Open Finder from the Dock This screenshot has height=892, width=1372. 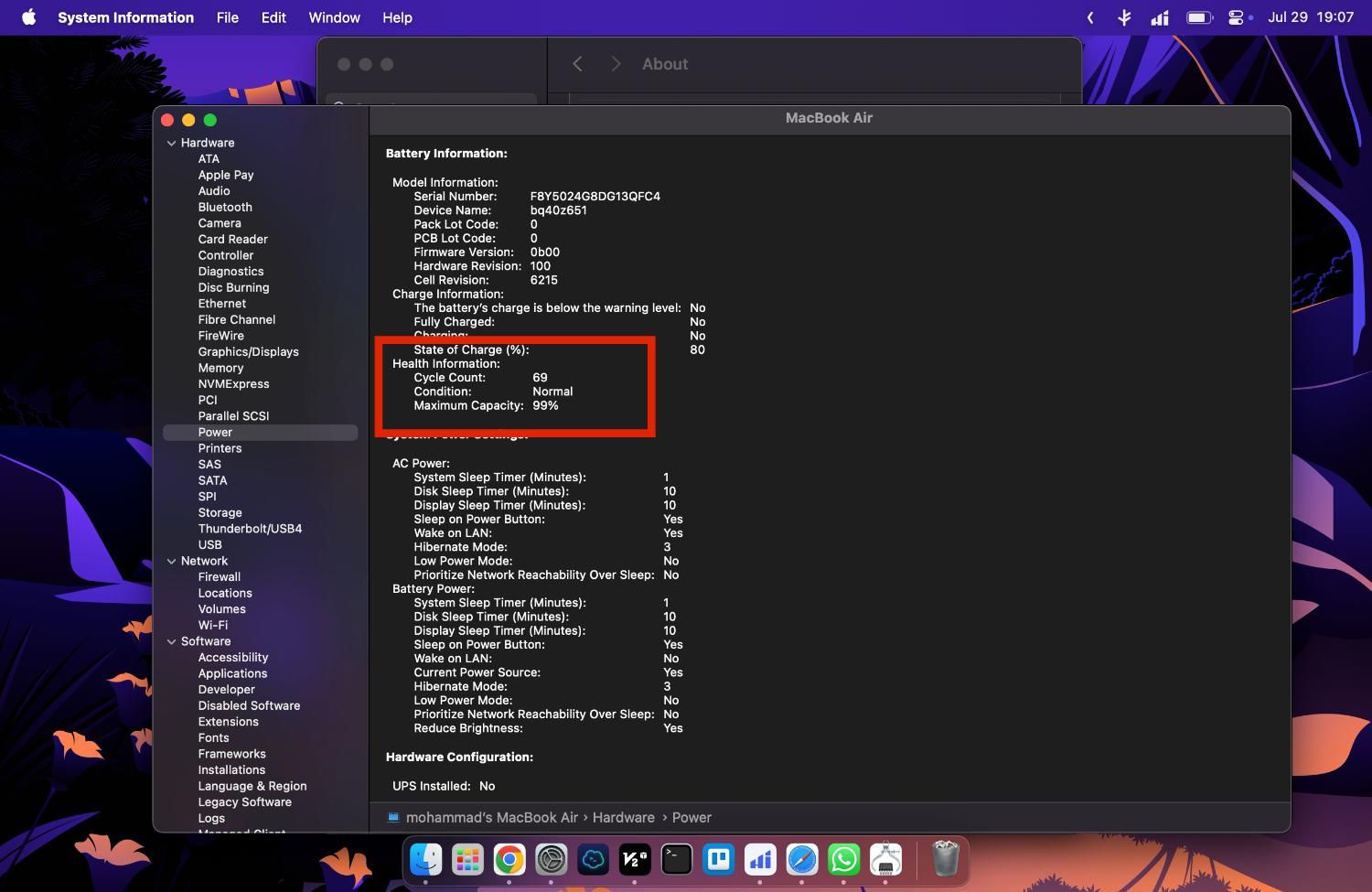tap(426, 859)
